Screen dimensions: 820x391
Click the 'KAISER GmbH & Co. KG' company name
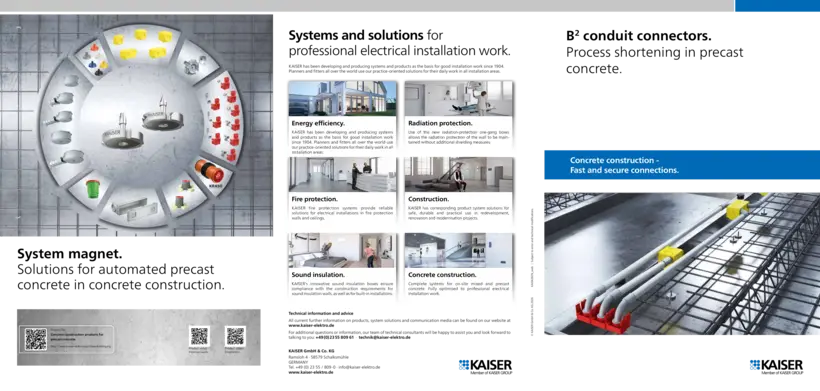(x=312, y=350)
